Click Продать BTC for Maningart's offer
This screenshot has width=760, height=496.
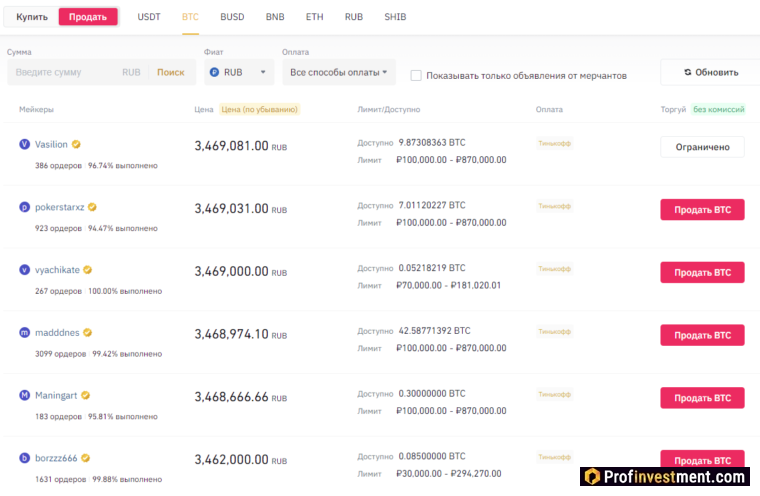click(x=702, y=398)
